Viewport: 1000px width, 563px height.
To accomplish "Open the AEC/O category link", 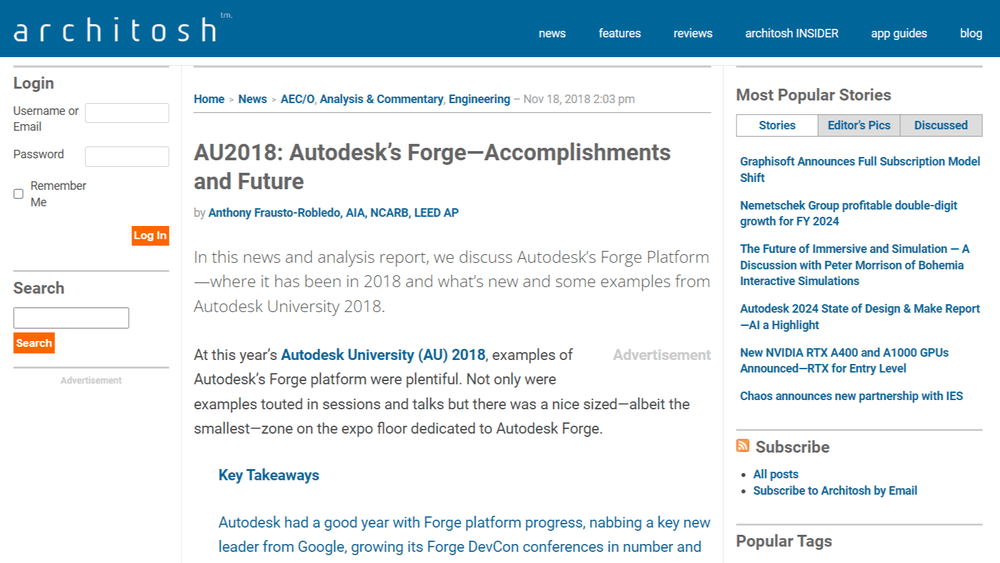I will pos(297,99).
